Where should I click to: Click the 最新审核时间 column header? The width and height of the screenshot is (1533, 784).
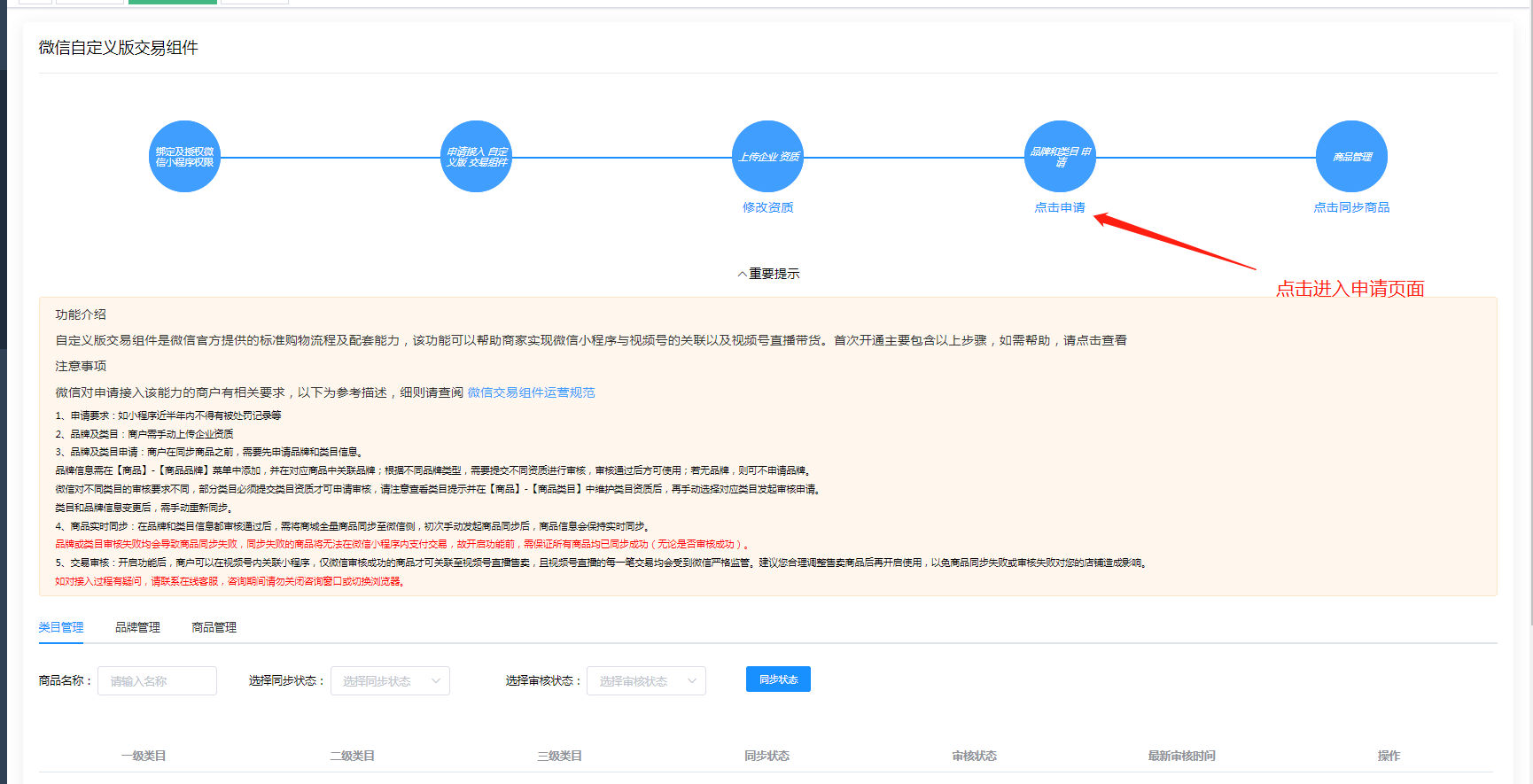(1181, 756)
